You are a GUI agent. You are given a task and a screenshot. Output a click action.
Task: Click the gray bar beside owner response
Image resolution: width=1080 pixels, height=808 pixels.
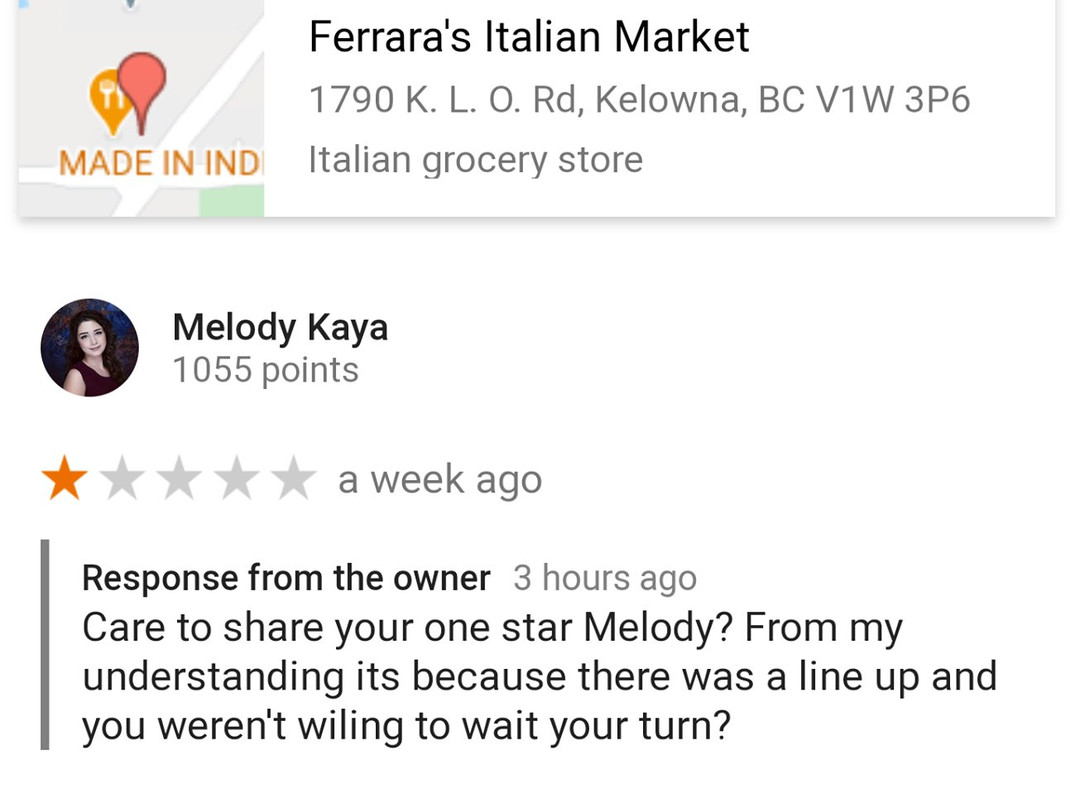(45, 645)
